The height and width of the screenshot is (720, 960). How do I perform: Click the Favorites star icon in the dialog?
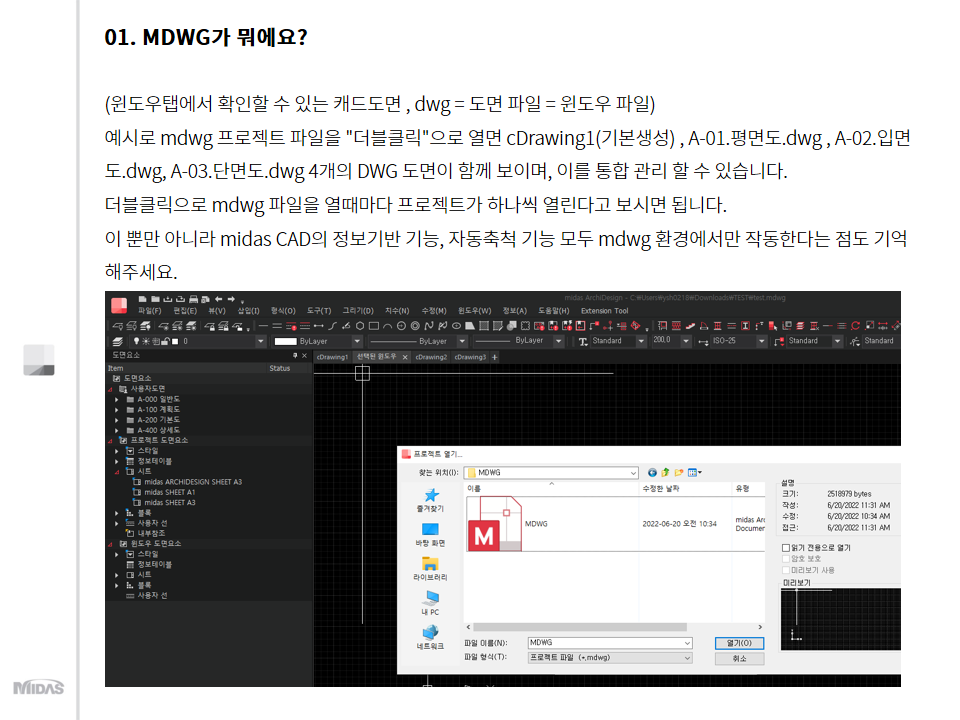432,495
